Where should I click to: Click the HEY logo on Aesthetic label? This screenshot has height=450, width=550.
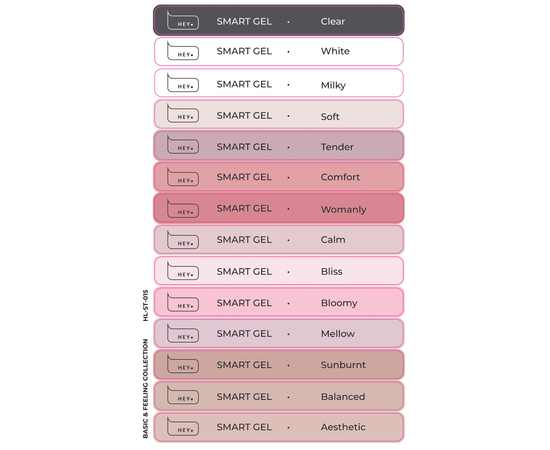(183, 426)
